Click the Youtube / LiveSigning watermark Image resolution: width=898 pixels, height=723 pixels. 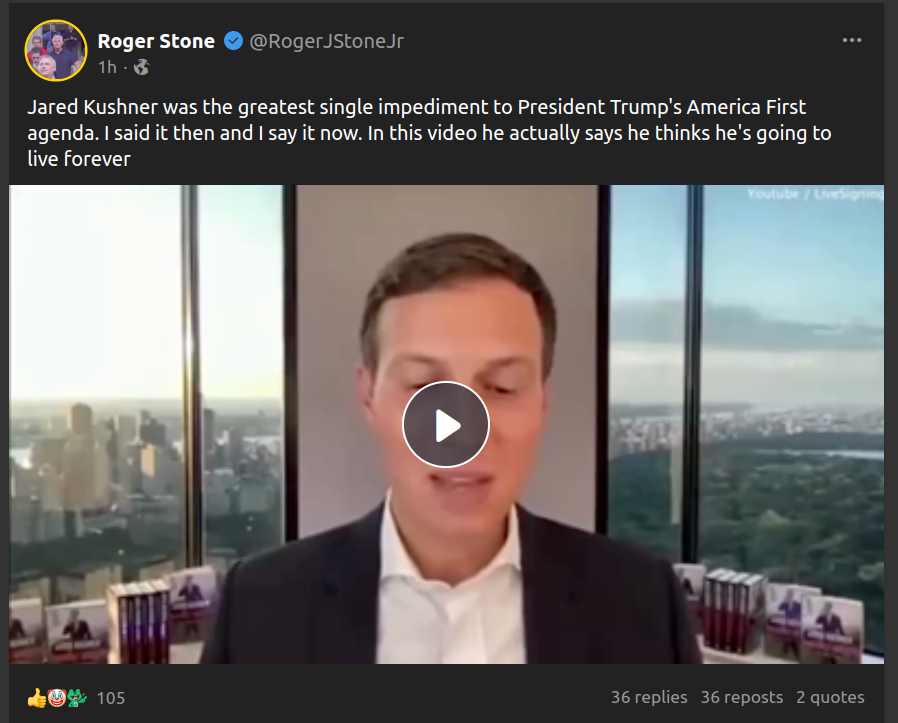click(x=814, y=194)
